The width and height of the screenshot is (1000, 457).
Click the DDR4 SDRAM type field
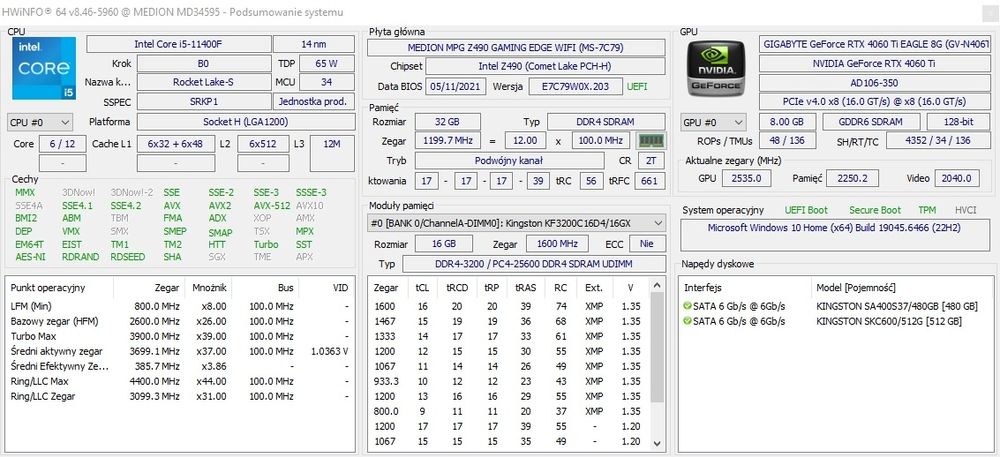[x=606, y=122]
